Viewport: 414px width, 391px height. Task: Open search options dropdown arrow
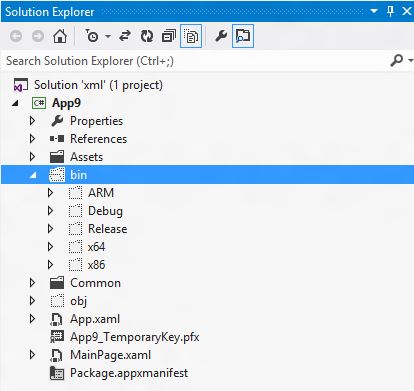point(410,60)
